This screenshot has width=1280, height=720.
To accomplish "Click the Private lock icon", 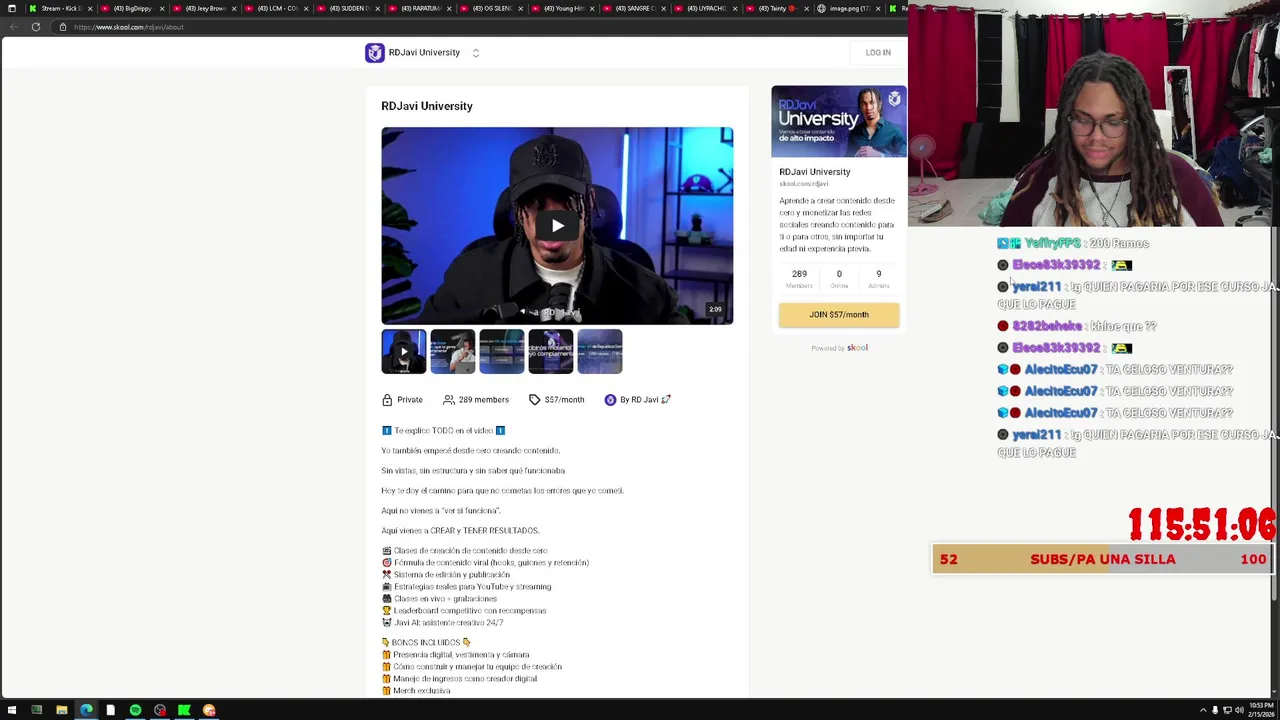I will pos(387,400).
